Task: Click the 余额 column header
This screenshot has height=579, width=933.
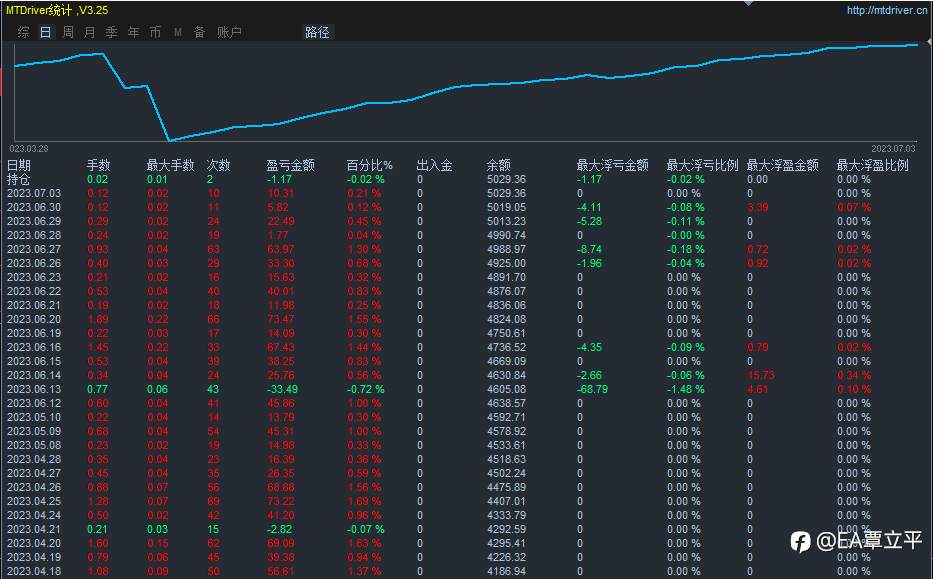Action: pyautogui.click(x=498, y=165)
